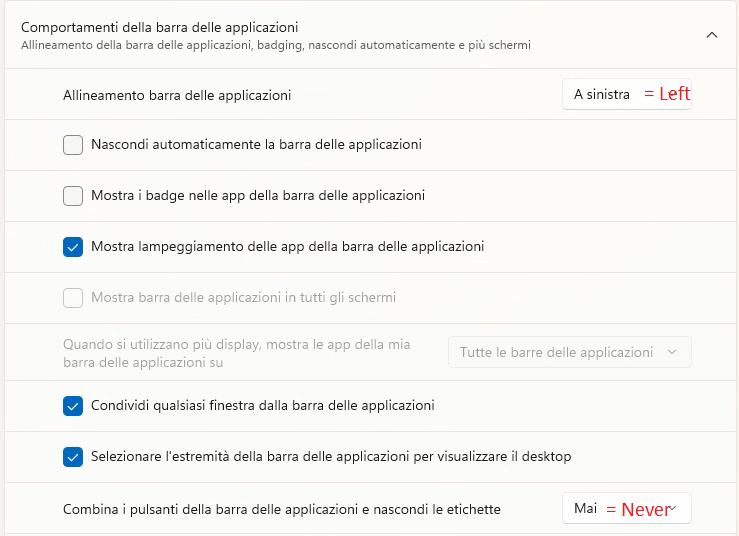Click the greyed-out tutti gli schermi checkbox
Image resolution: width=739 pixels, height=536 pixels.
coord(73,298)
